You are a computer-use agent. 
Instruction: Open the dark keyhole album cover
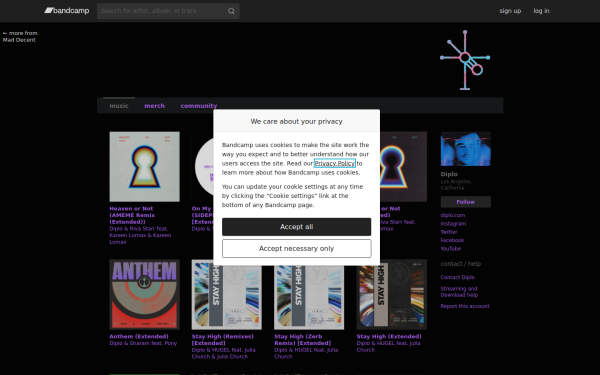[x=403, y=166]
